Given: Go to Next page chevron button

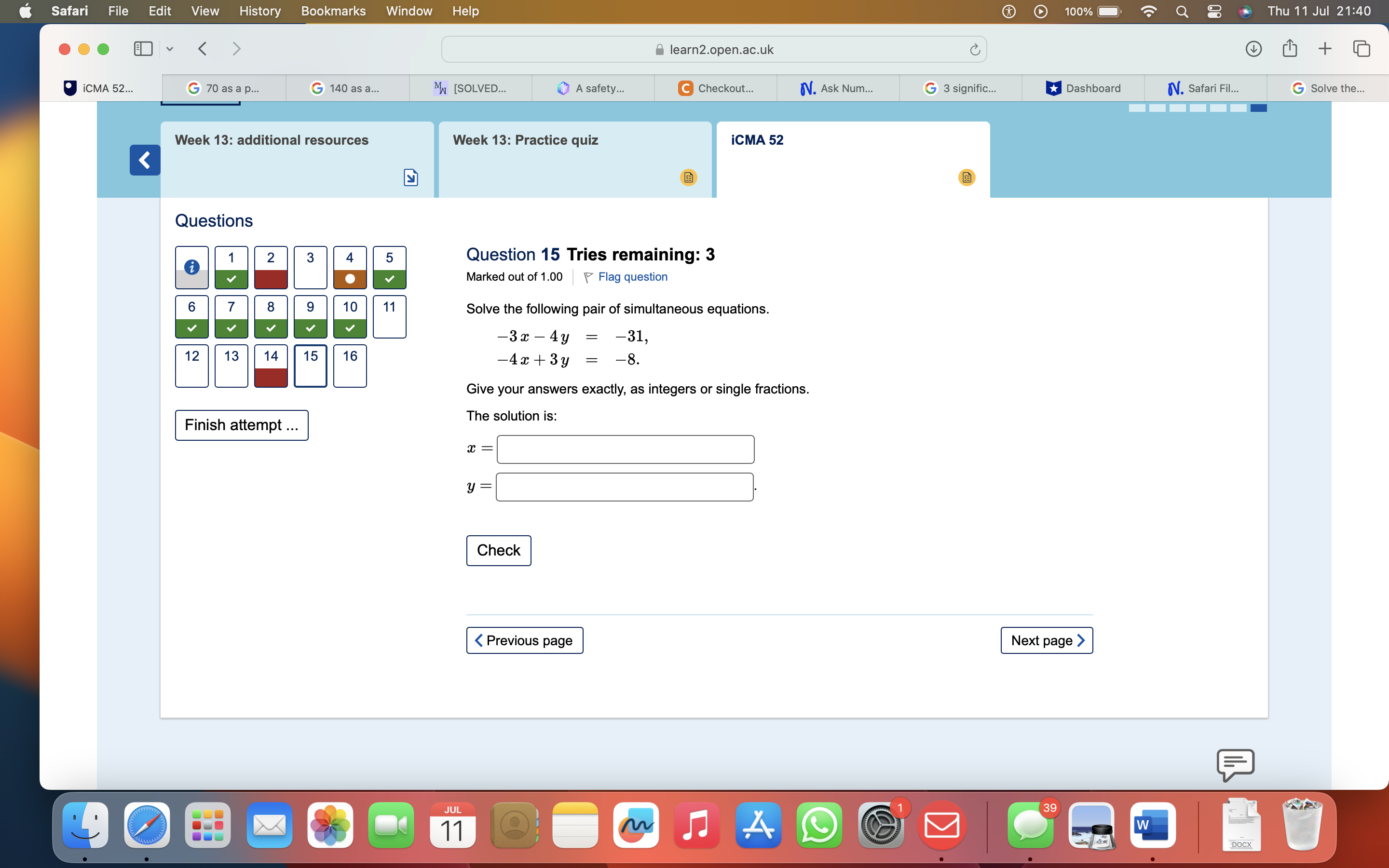Looking at the screenshot, I should pos(1047,640).
